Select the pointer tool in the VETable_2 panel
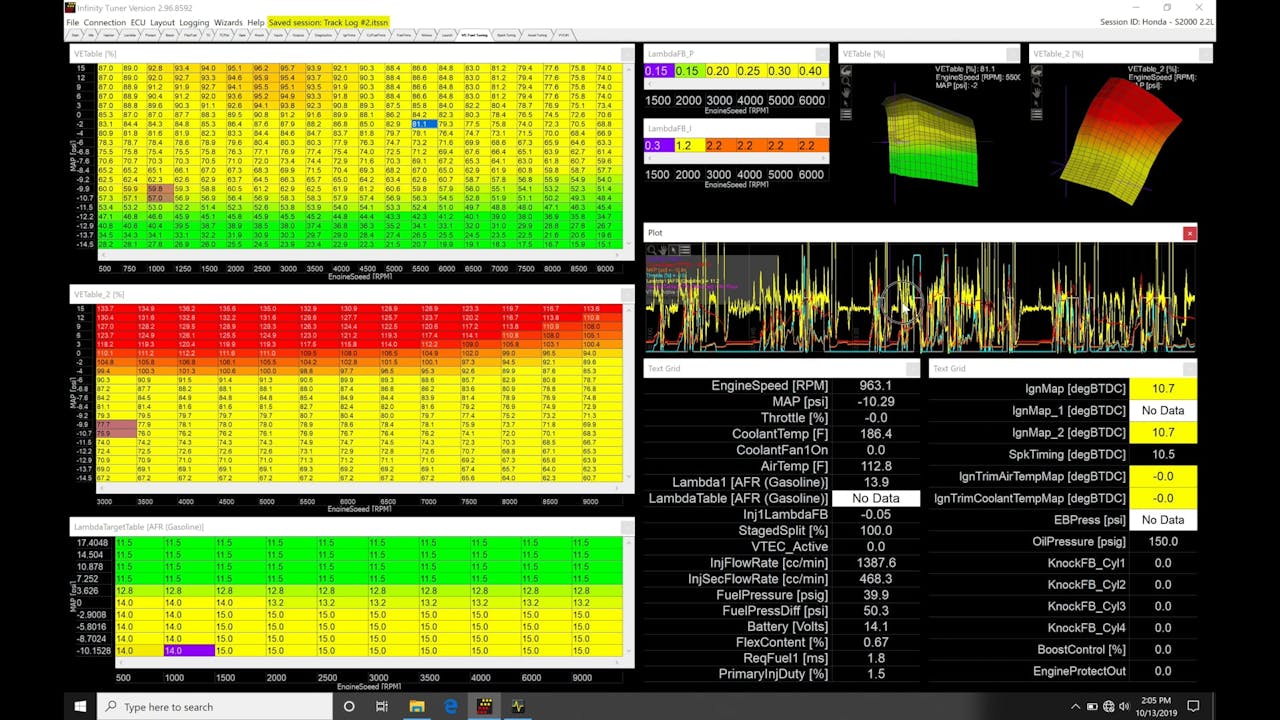The height and width of the screenshot is (720, 1280). click(1037, 103)
